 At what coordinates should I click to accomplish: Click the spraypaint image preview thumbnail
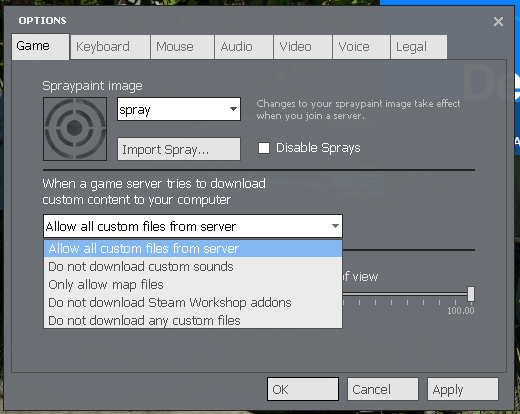click(75, 129)
